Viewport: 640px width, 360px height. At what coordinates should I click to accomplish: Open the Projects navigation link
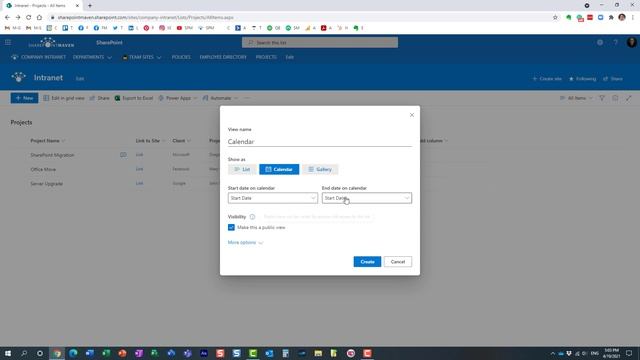[266, 57]
